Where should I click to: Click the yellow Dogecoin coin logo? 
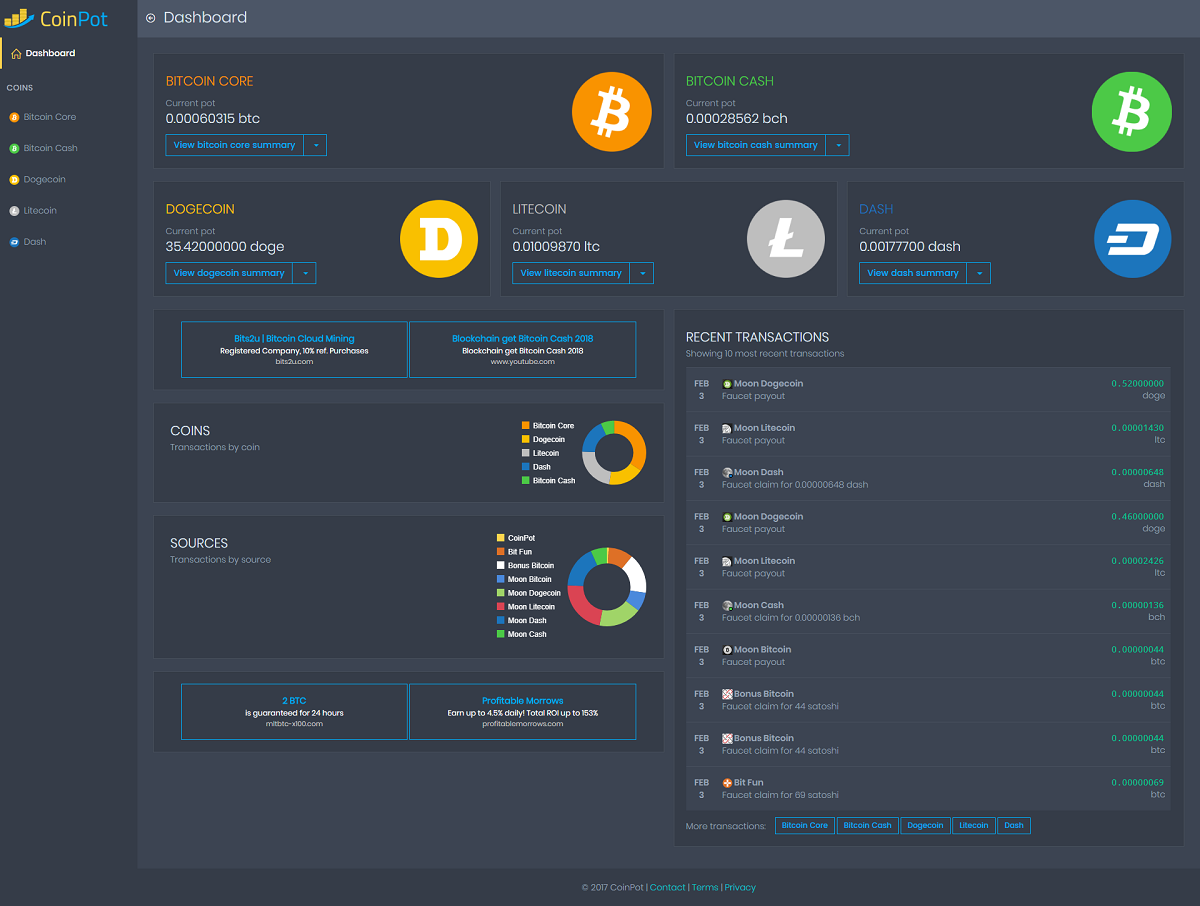439,239
